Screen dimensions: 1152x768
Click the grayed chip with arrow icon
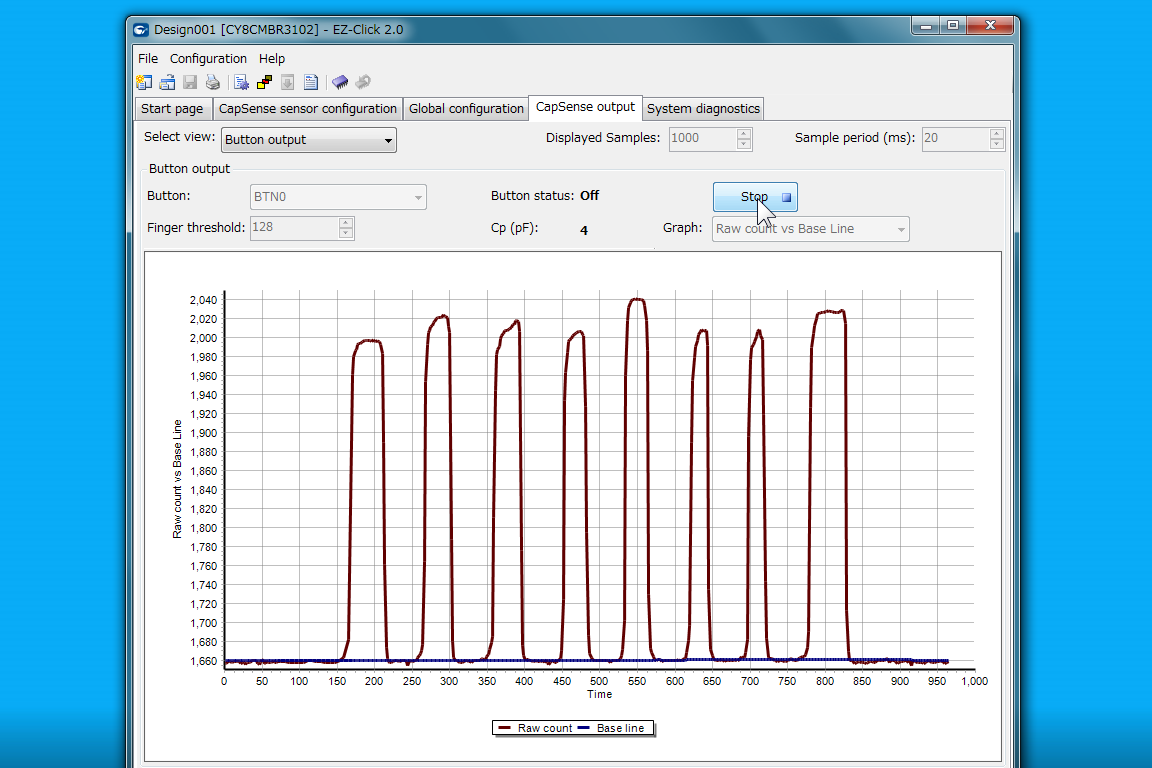pyautogui.click(x=363, y=82)
